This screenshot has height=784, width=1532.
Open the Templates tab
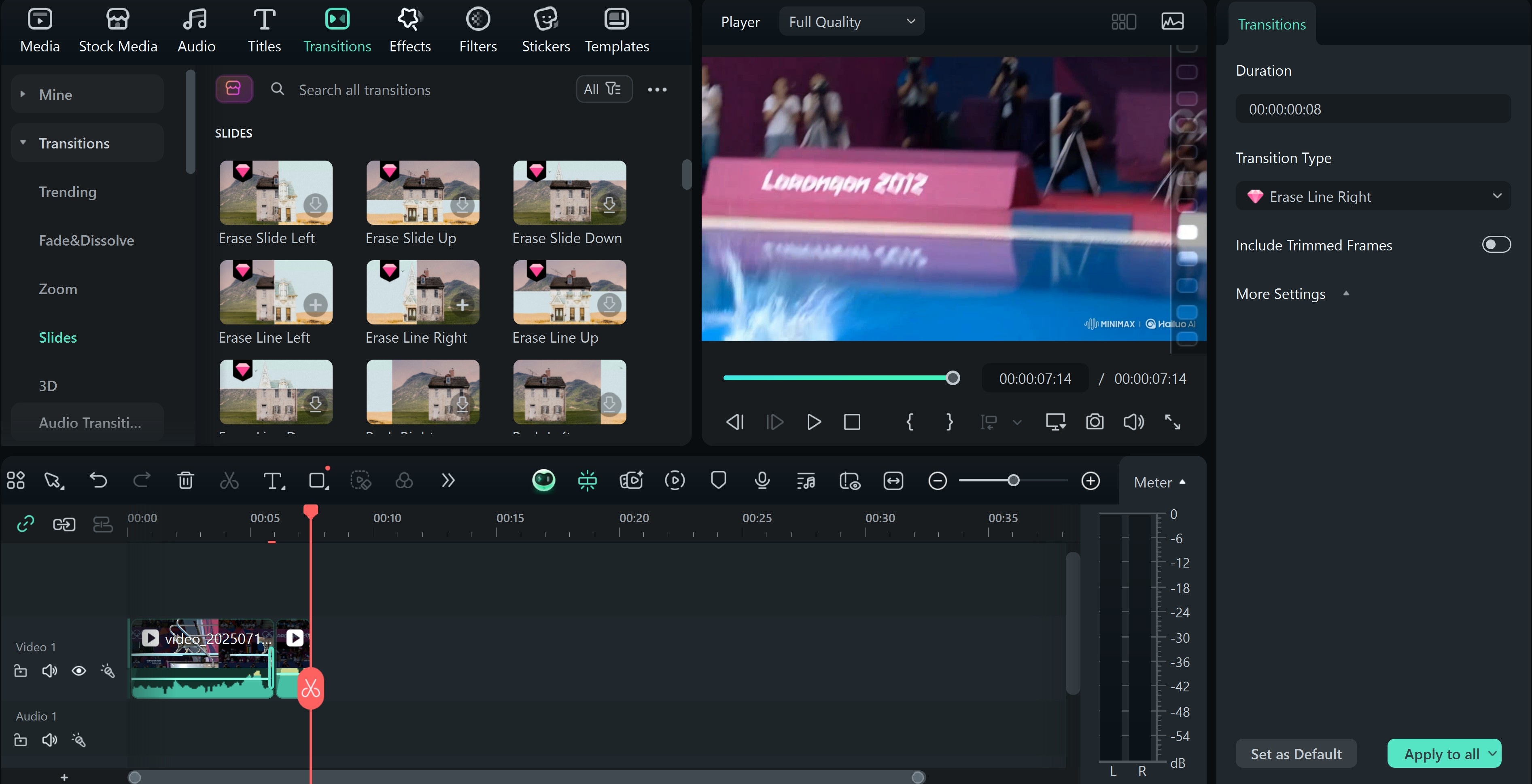pos(617,30)
